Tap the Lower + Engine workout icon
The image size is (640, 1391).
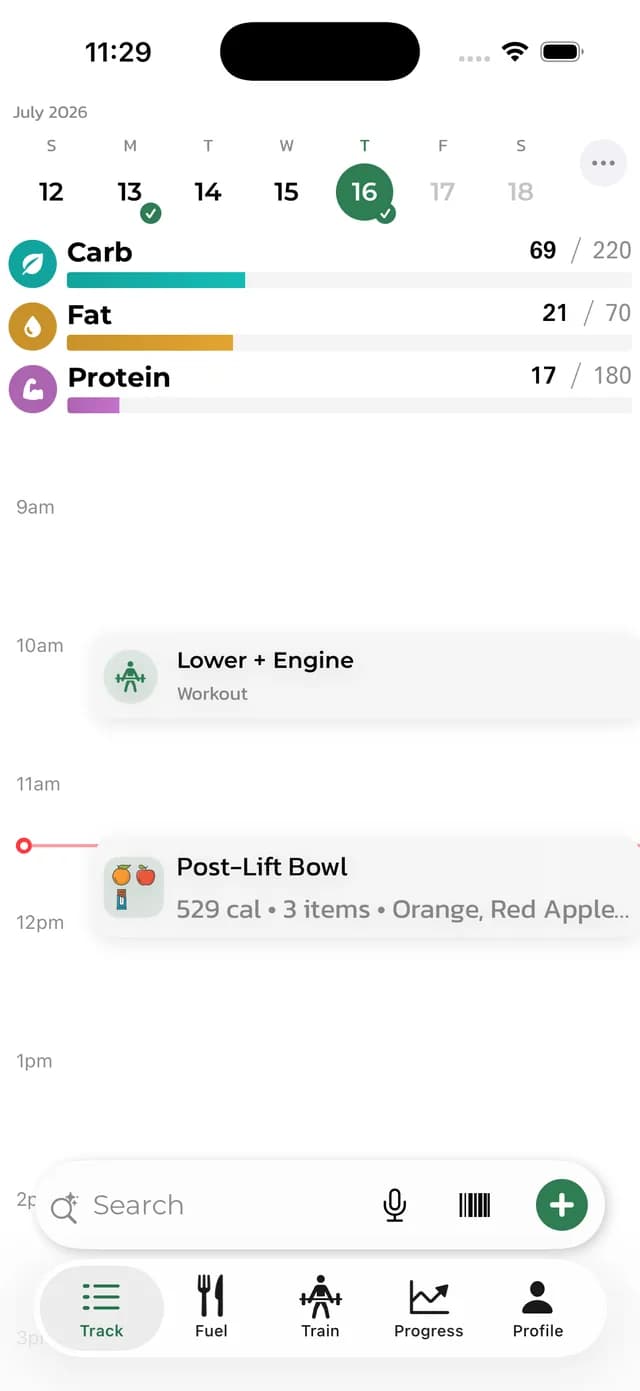pyautogui.click(x=130, y=677)
